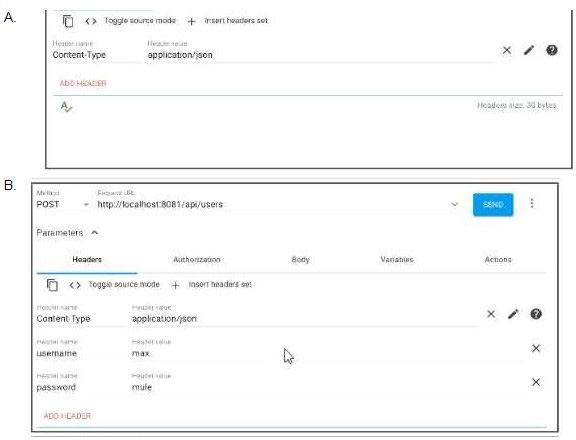Toggle source mode in panel A
576x440 pixels.
[130, 21]
